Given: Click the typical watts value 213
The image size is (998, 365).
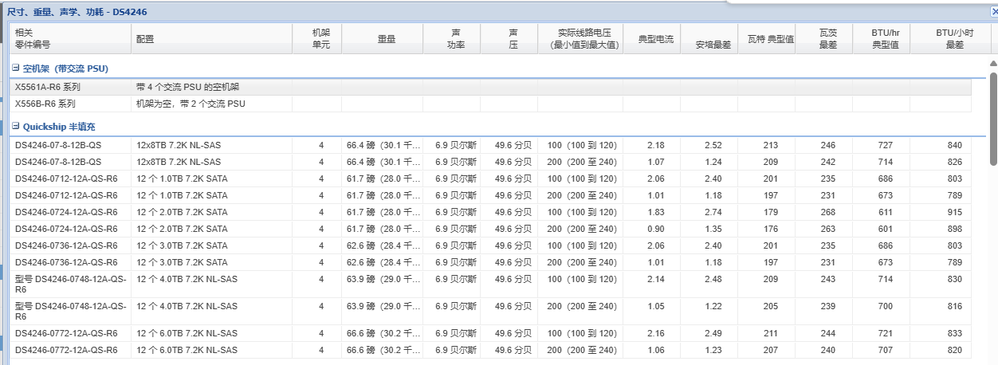Looking at the screenshot, I should pos(771,145).
